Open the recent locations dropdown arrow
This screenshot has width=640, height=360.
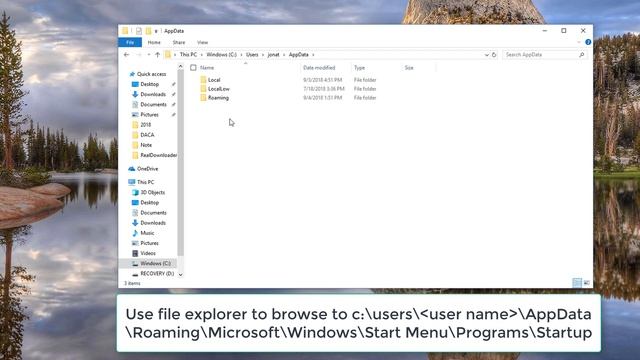click(149, 55)
